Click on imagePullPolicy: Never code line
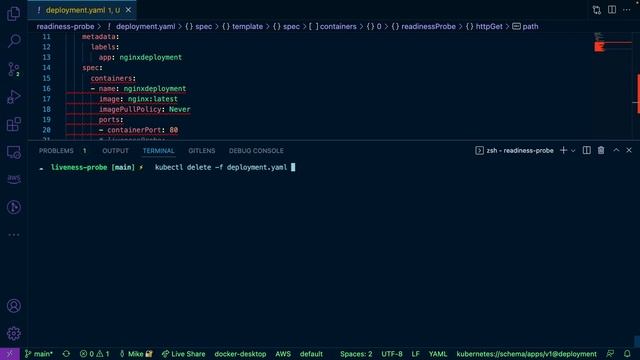640x360 pixels. [x=144, y=109]
